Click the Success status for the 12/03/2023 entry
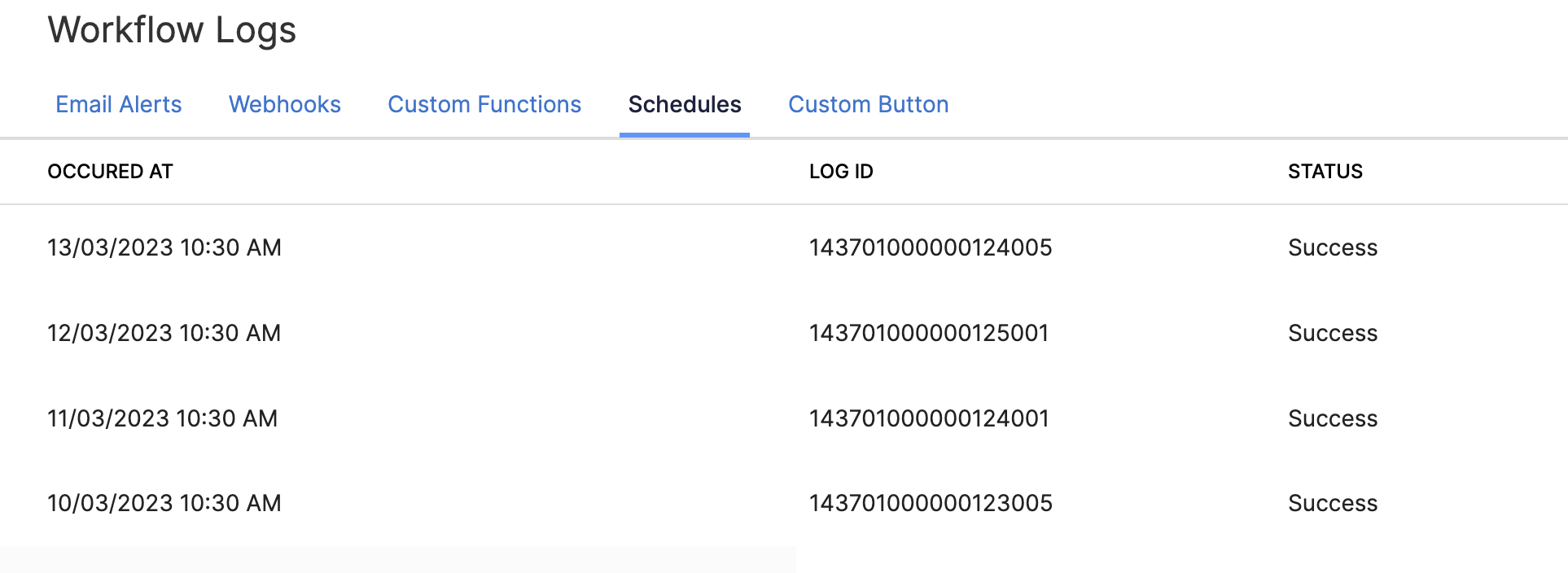This screenshot has width=1568, height=573. point(1333,333)
